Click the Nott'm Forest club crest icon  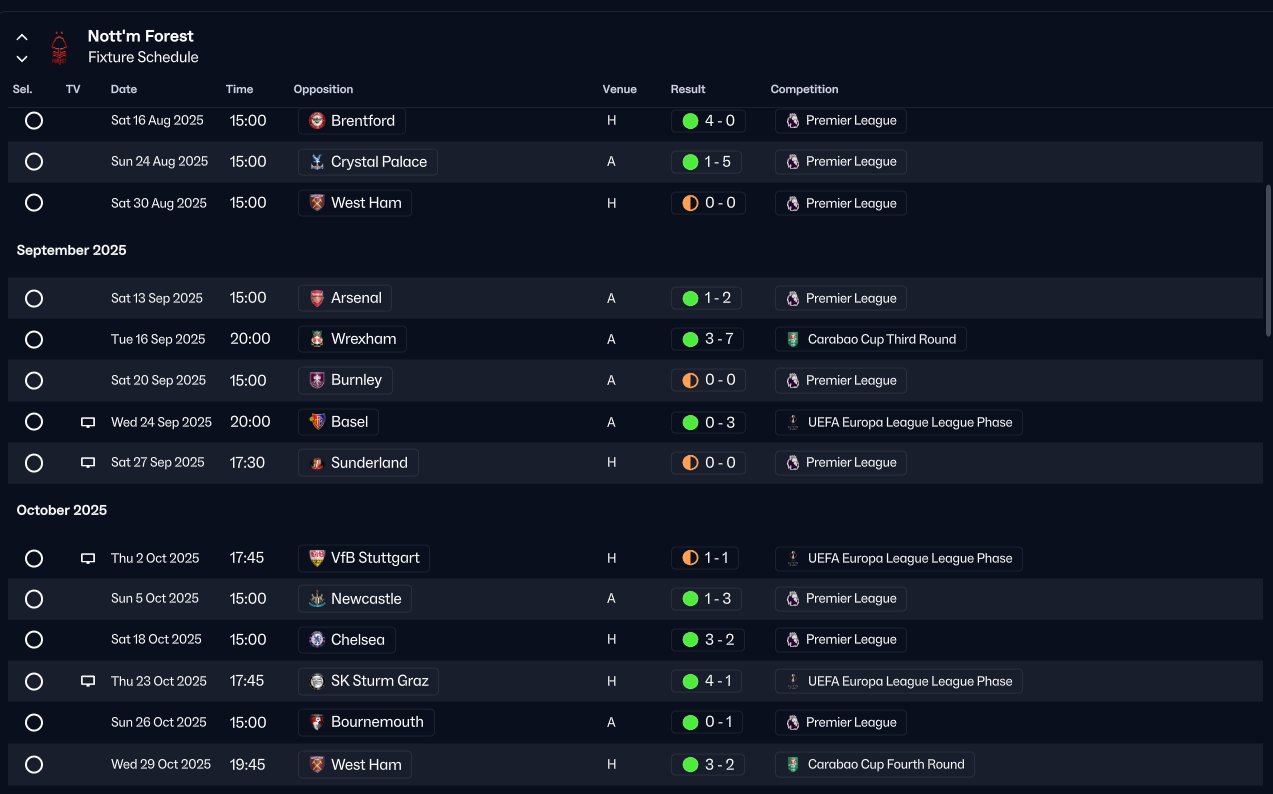(59, 47)
